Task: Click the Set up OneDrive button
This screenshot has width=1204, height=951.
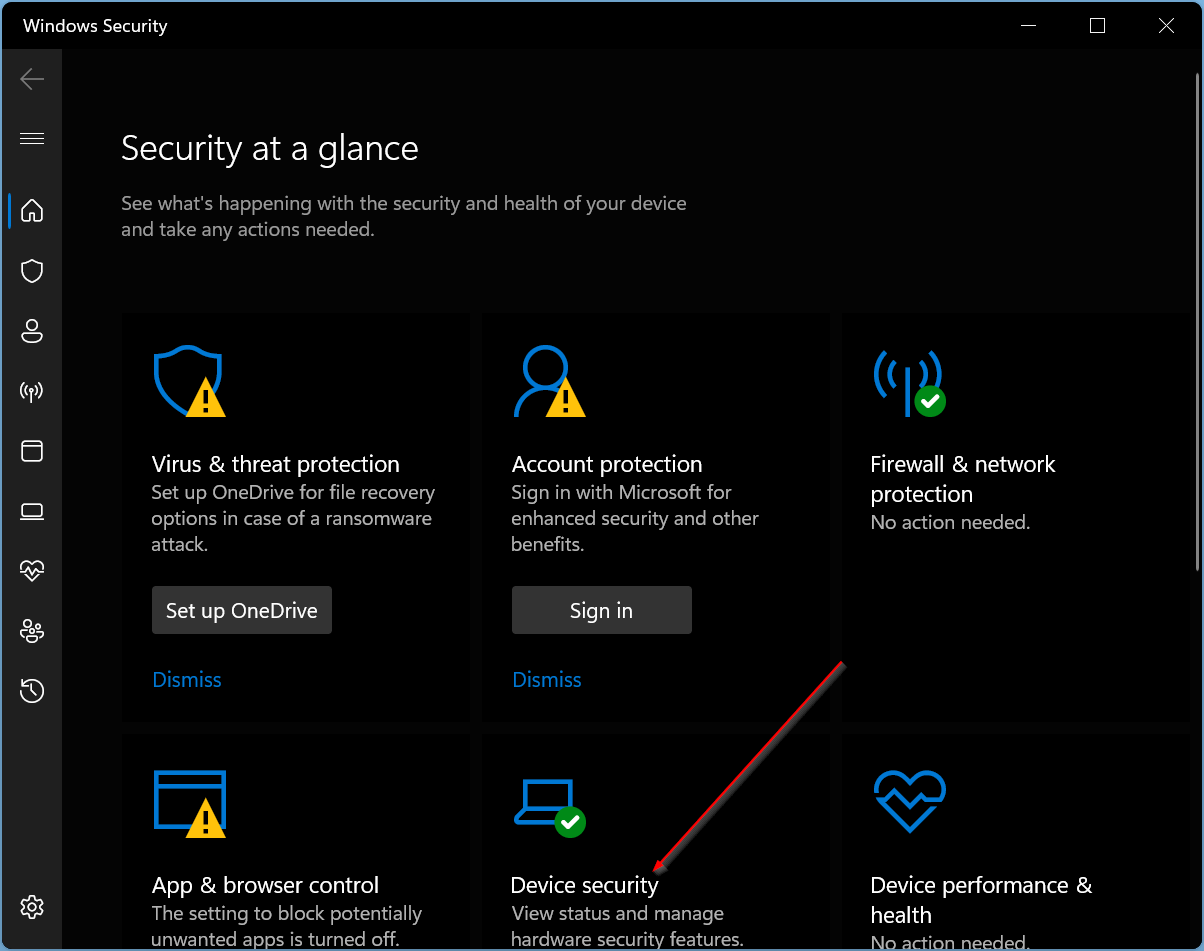Action: [x=242, y=610]
